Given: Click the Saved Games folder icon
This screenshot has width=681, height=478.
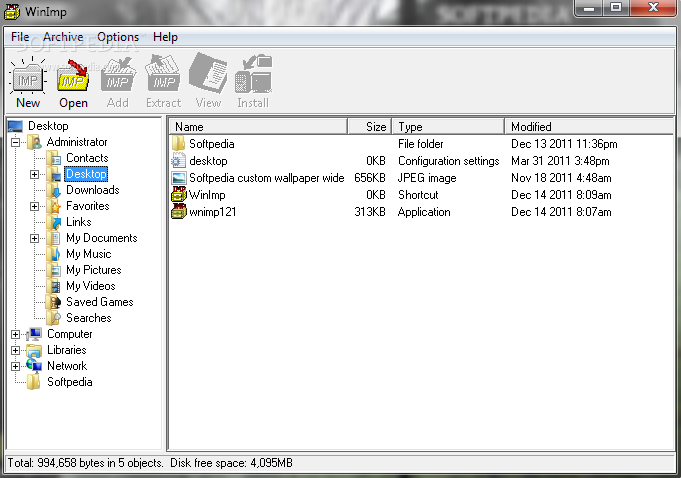Looking at the screenshot, I should coord(54,302).
